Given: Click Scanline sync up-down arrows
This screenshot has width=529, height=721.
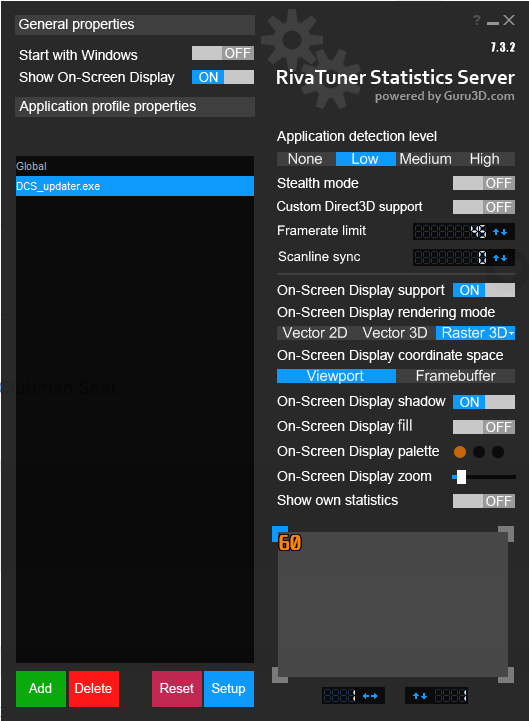Looking at the screenshot, I should [500, 258].
